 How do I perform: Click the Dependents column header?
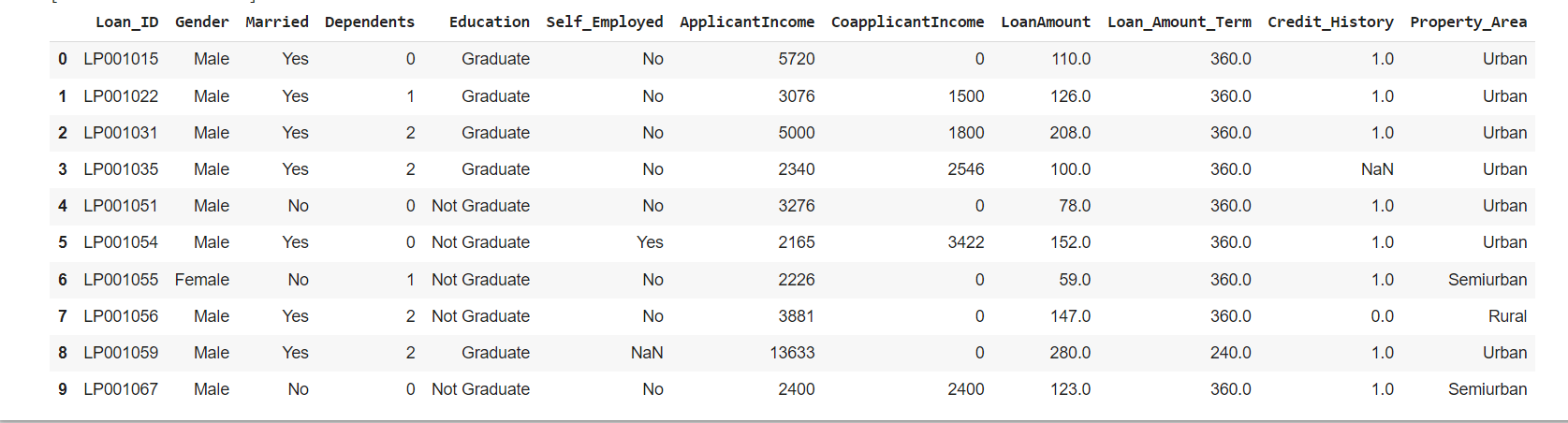click(370, 22)
